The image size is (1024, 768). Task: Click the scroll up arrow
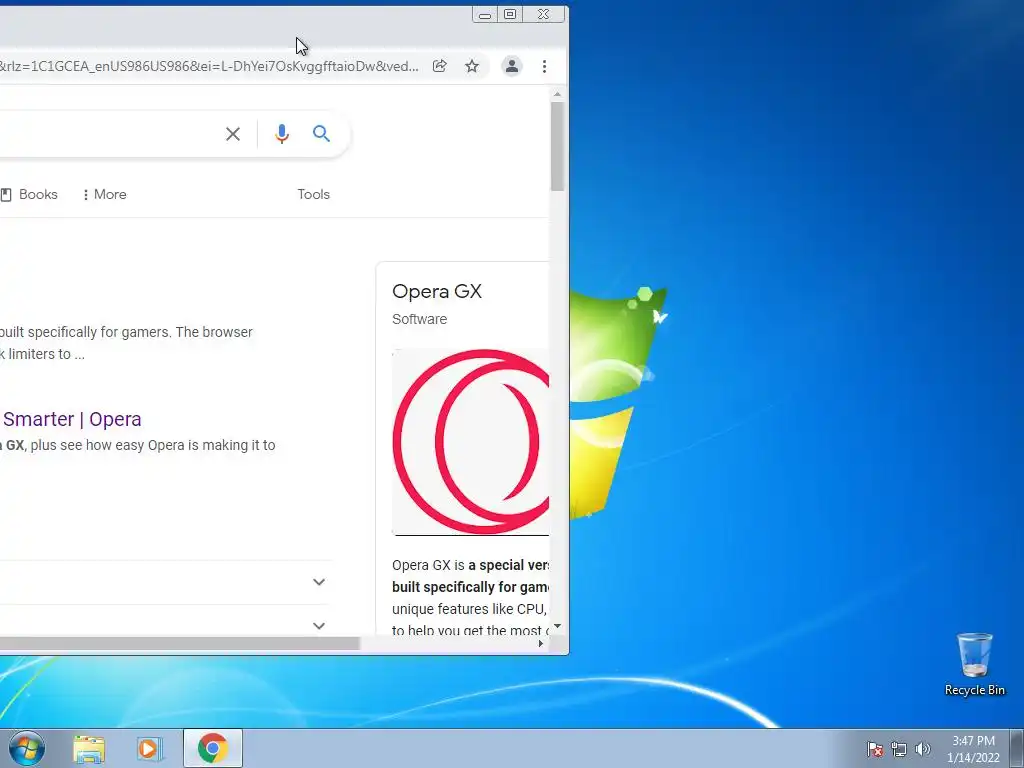[x=557, y=95]
